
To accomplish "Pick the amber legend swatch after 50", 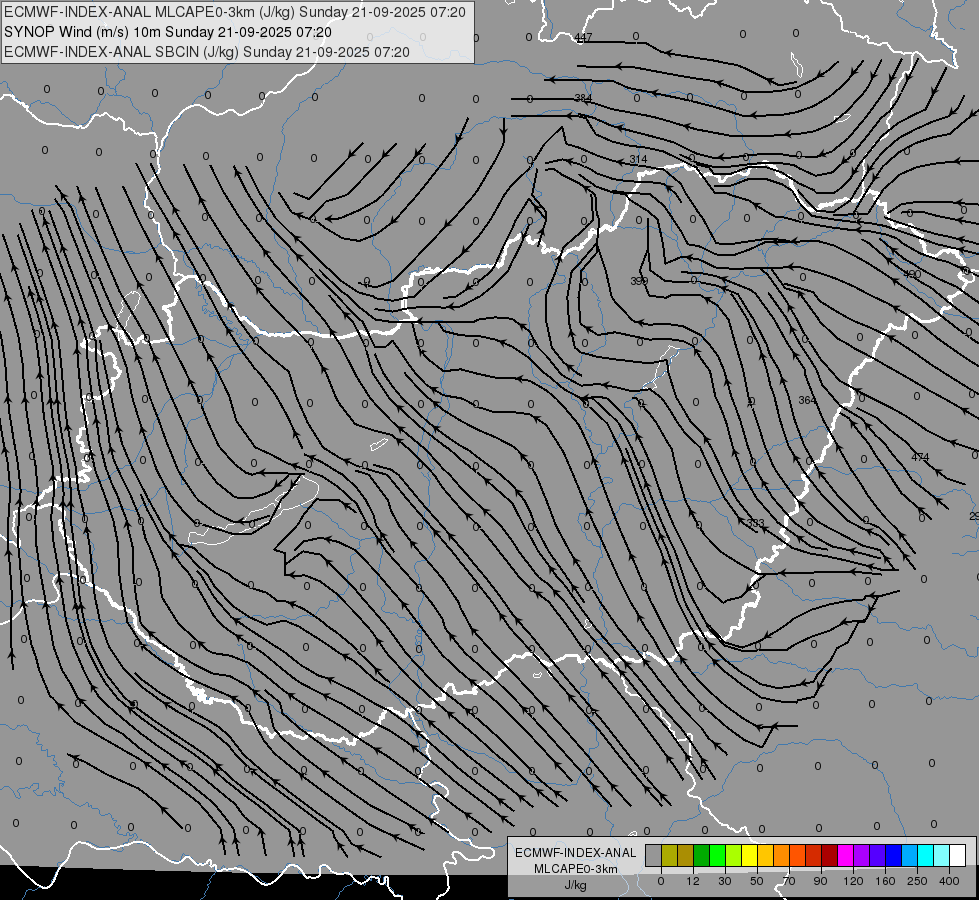I will click(765, 855).
